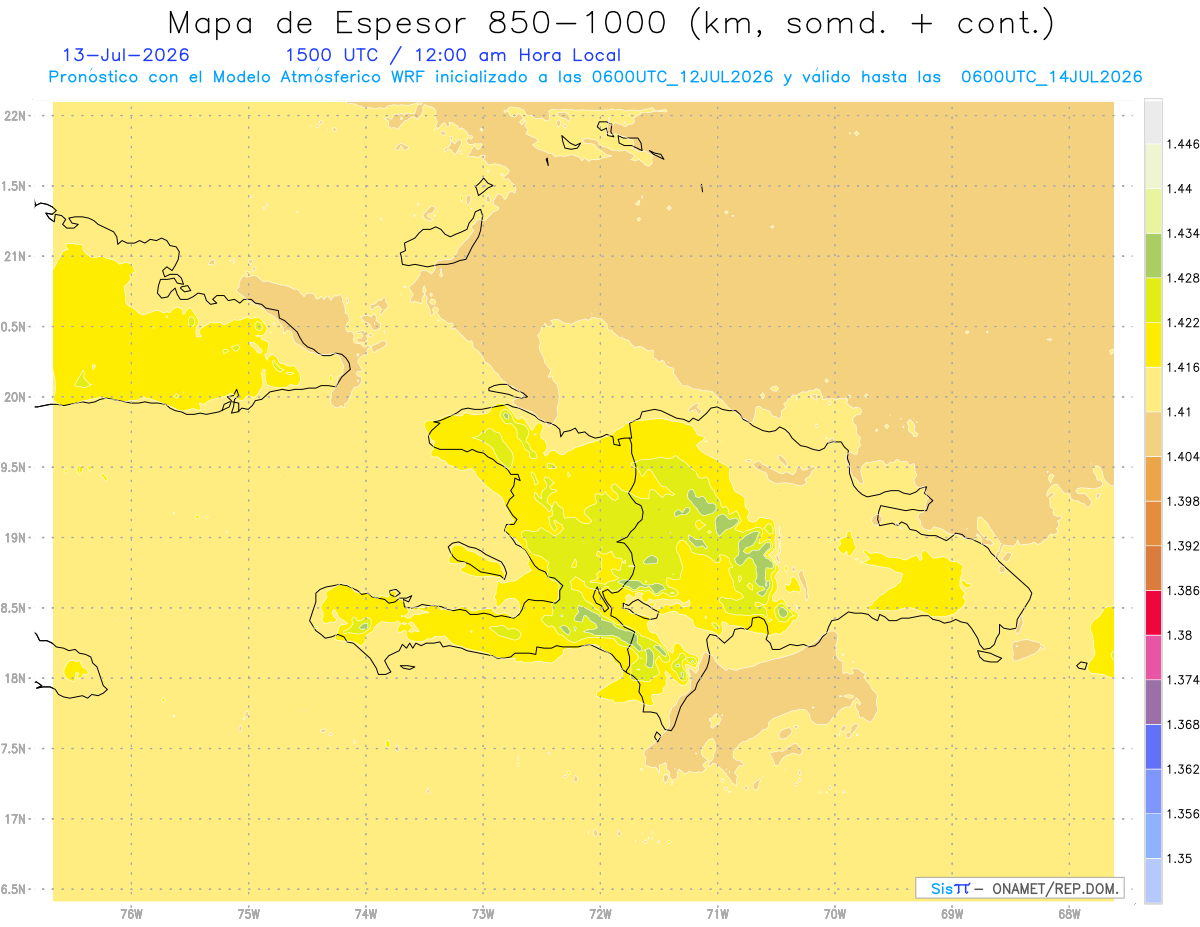The image size is (1200, 927).
Task: Pick the red swatch between 1.38 and 1.386
Action: coord(1153,613)
